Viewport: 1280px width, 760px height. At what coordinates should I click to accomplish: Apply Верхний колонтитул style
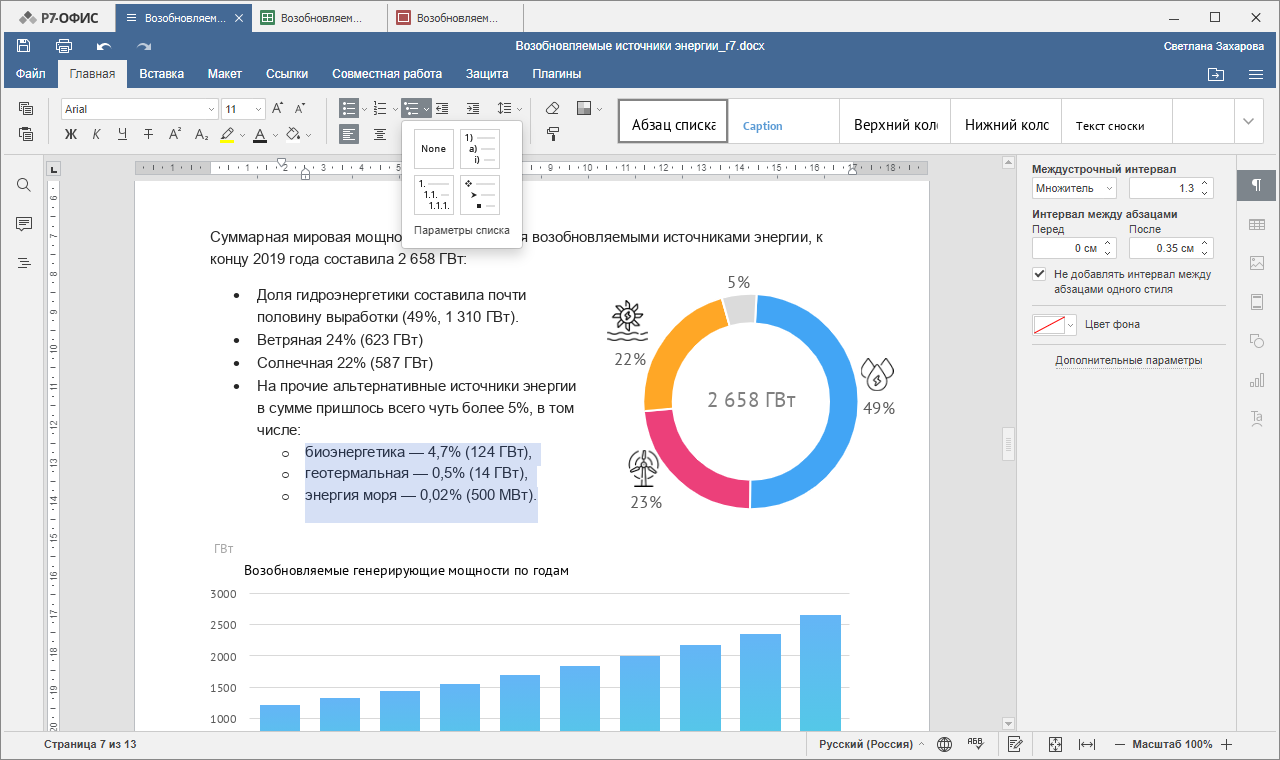(x=894, y=122)
